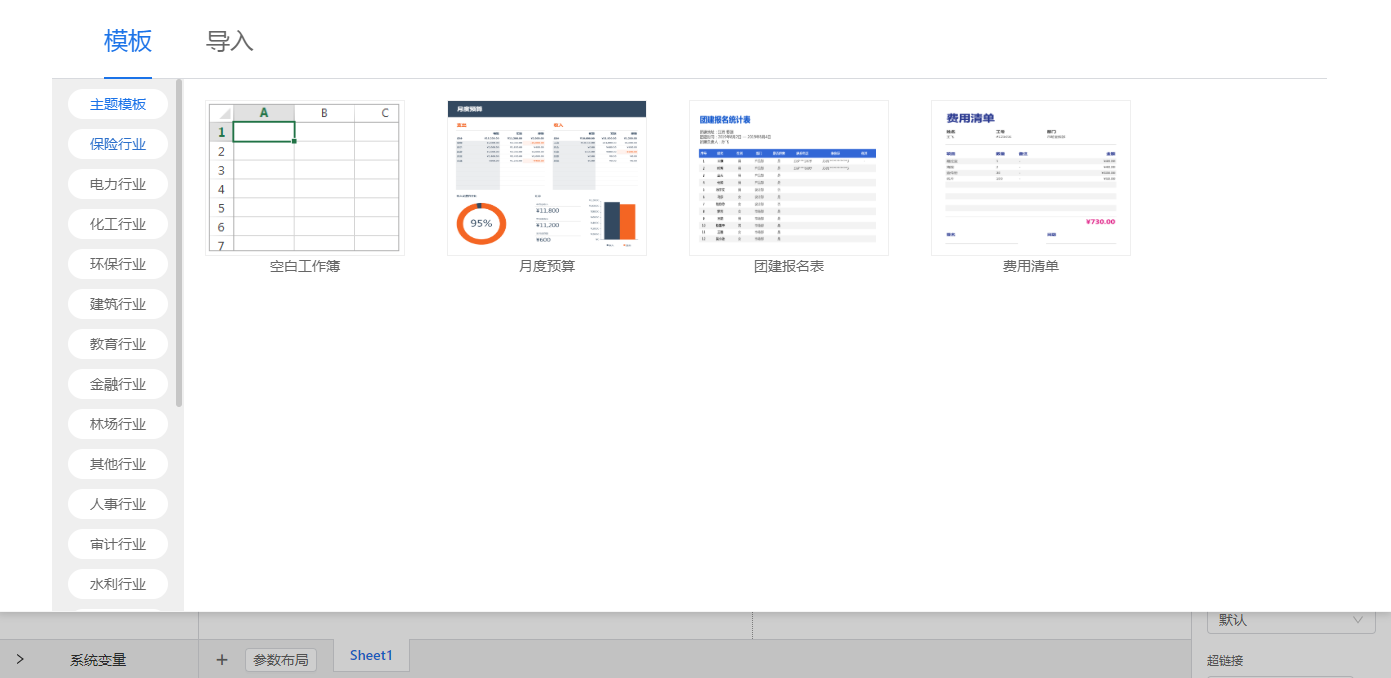Select the 金融行业 category
Viewport: 1391px width, 678px height.
[118, 384]
